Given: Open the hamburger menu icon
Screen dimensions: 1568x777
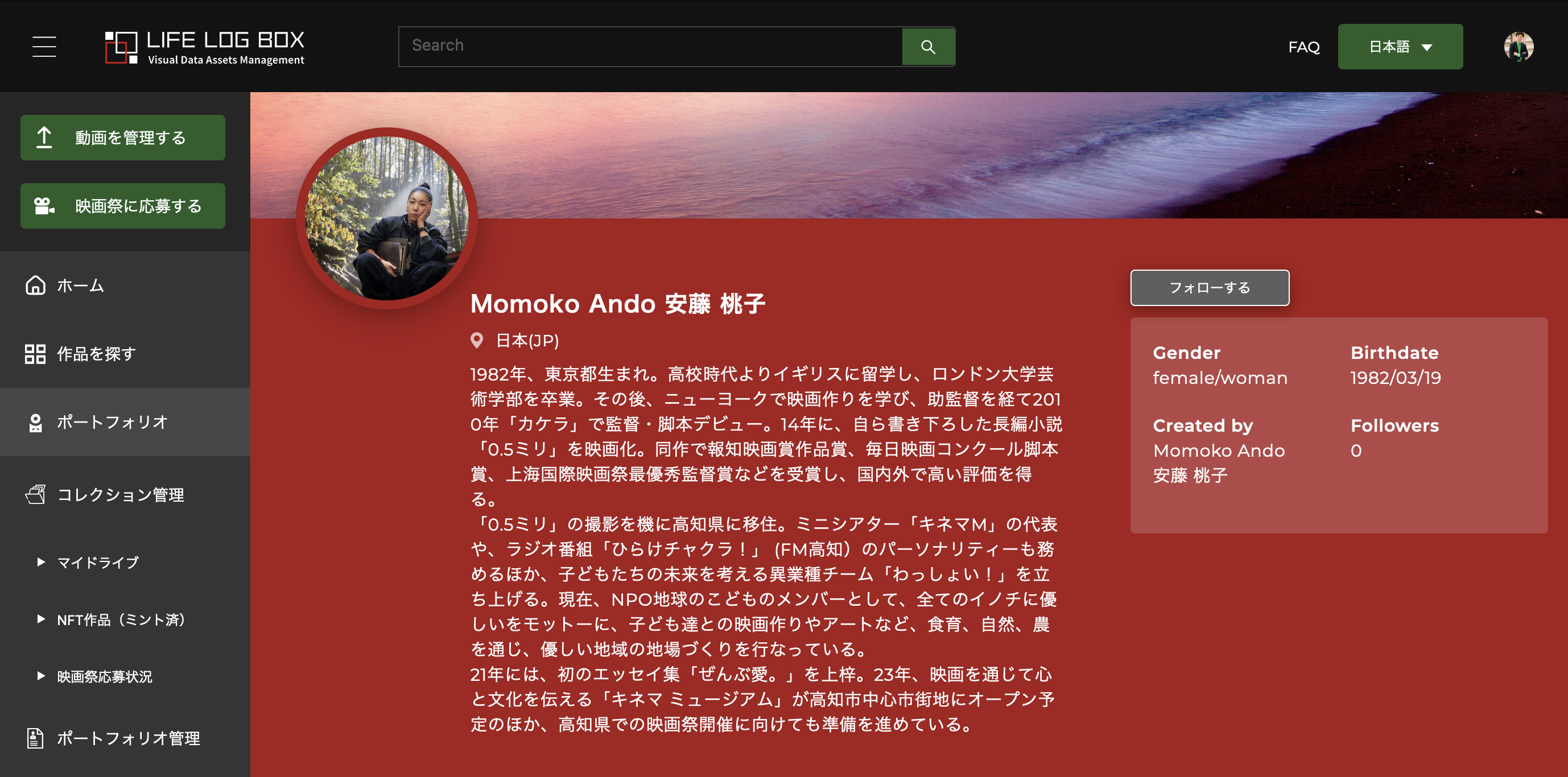Looking at the screenshot, I should 44,46.
